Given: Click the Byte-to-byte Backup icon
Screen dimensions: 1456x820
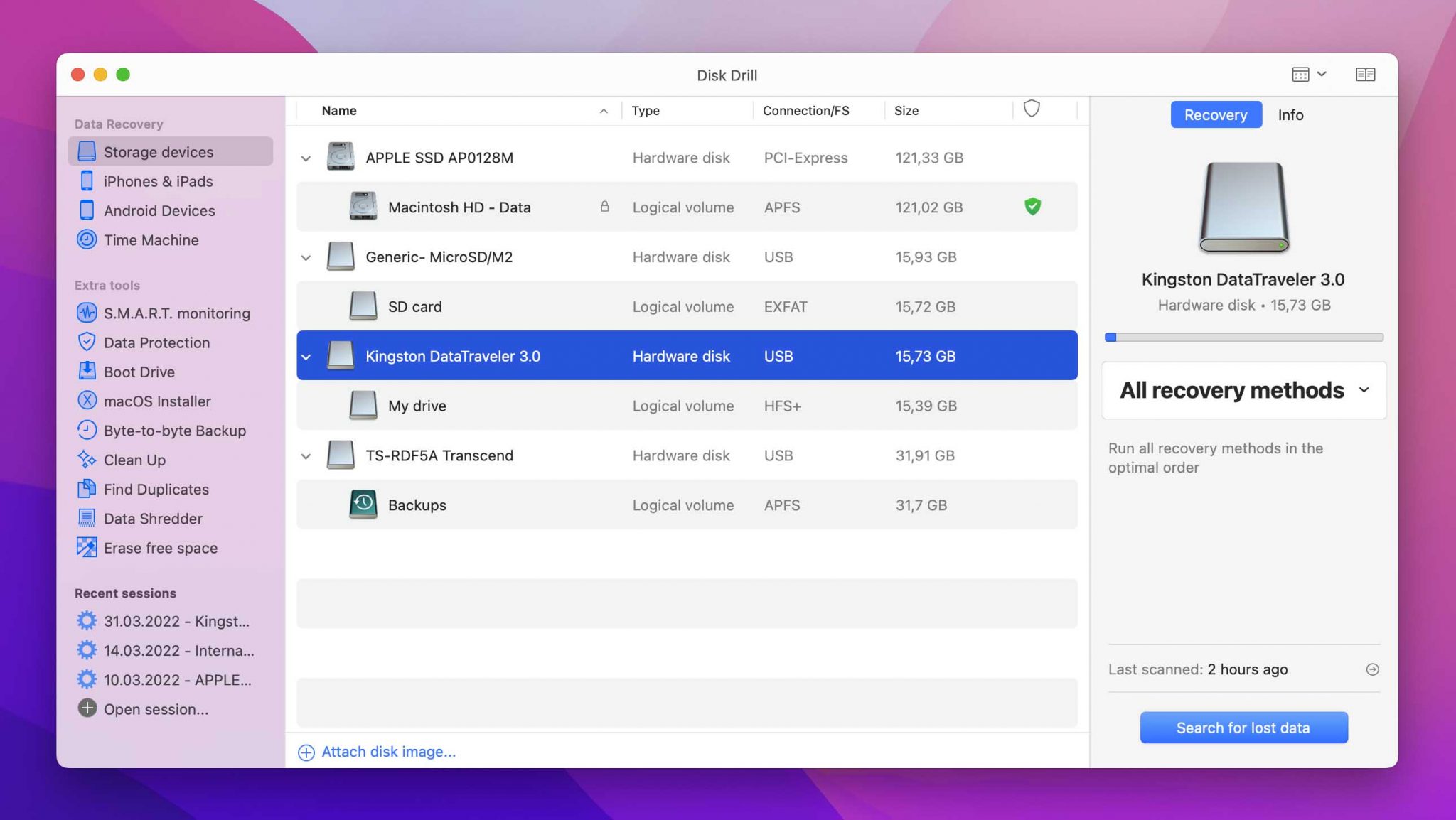Looking at the screenshot, I should click(87, 431).
